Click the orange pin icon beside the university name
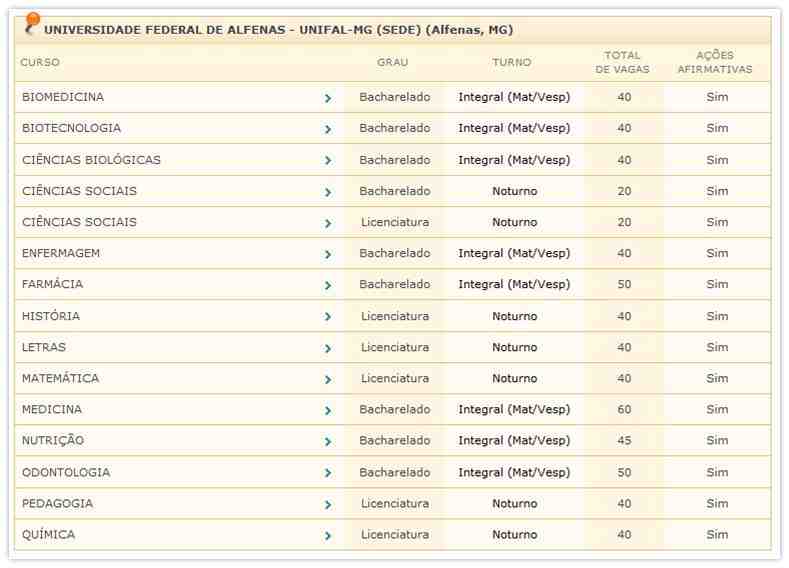This screenshot has height=568, width=789. pos(32,23)
